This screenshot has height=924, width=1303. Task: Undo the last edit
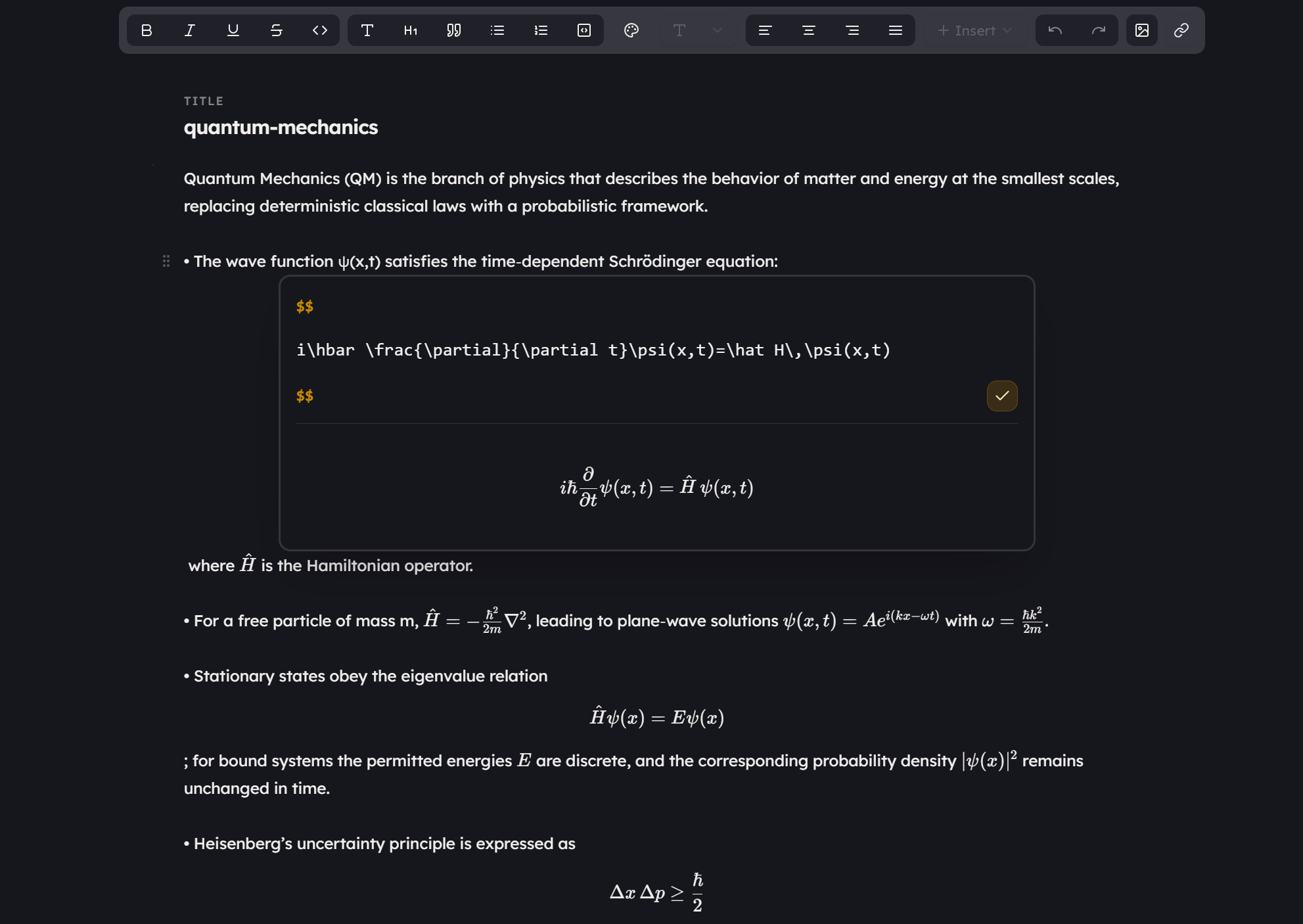pyautogui.click(x=1054, y=30)
